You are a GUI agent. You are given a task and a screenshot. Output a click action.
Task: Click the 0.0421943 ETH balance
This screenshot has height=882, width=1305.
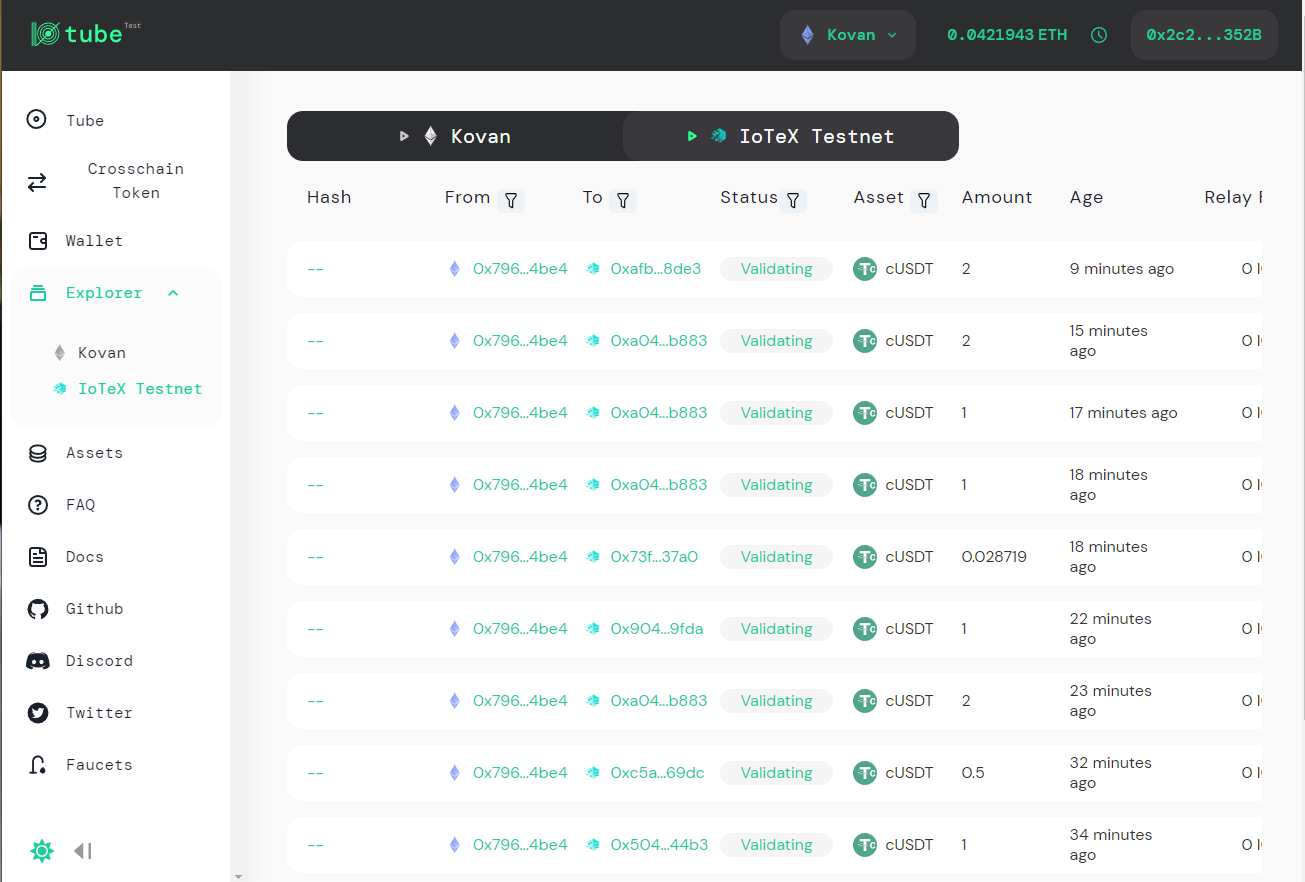coord(1007,35)
